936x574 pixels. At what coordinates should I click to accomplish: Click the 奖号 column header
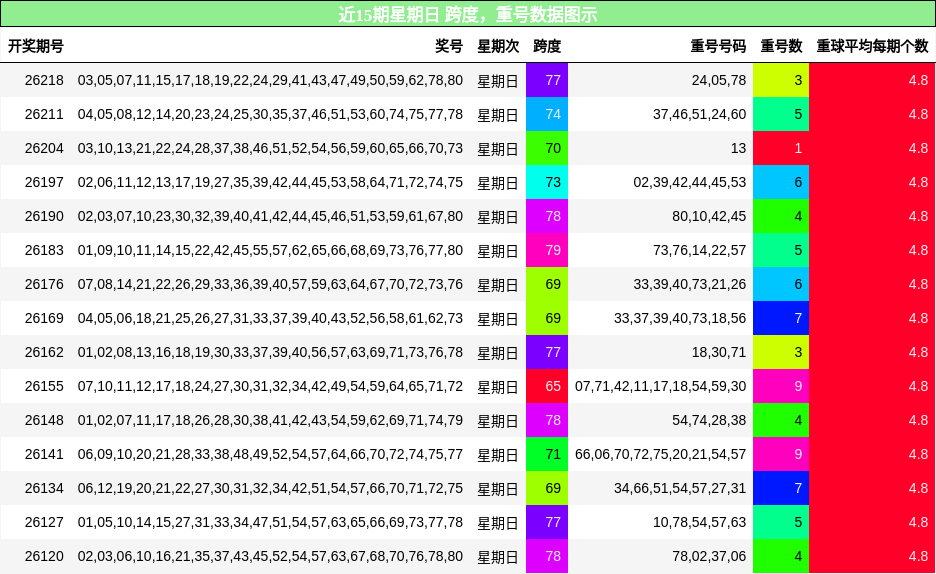pyautogui.click(x=449, y=46)
